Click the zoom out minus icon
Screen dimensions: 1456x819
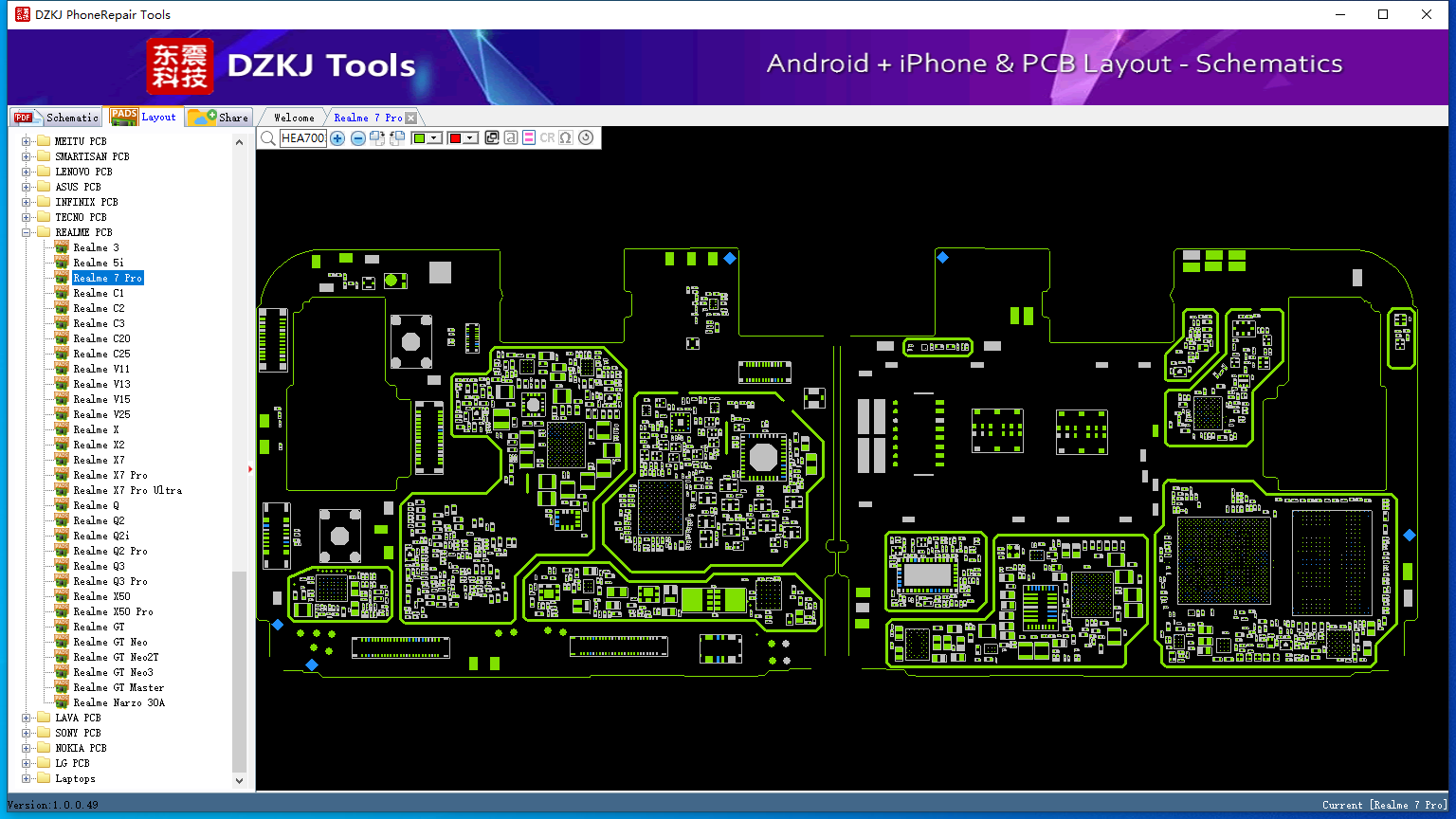point(357,137)
